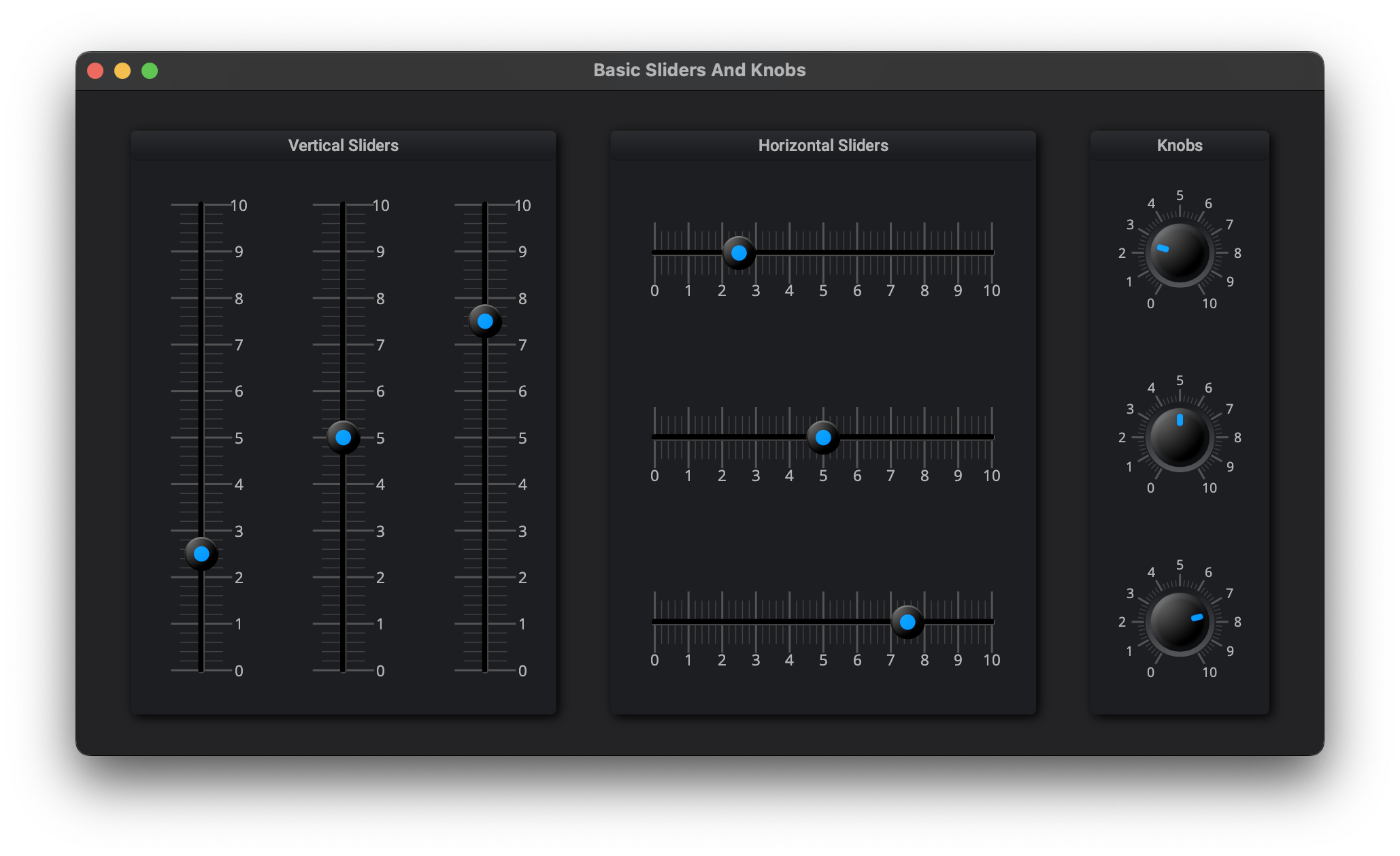Screen dimensions: 1400x856
Task: Click the middle vertical slider handle at 5
Action: click(x=344, y=438)
